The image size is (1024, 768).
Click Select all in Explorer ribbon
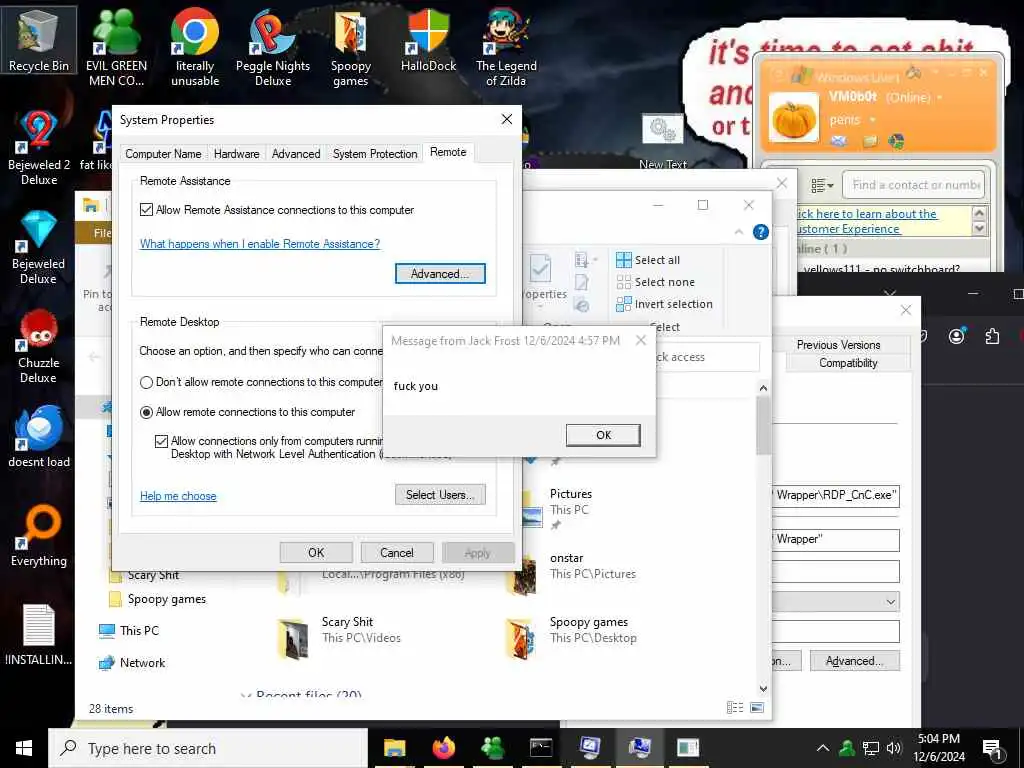648,260
